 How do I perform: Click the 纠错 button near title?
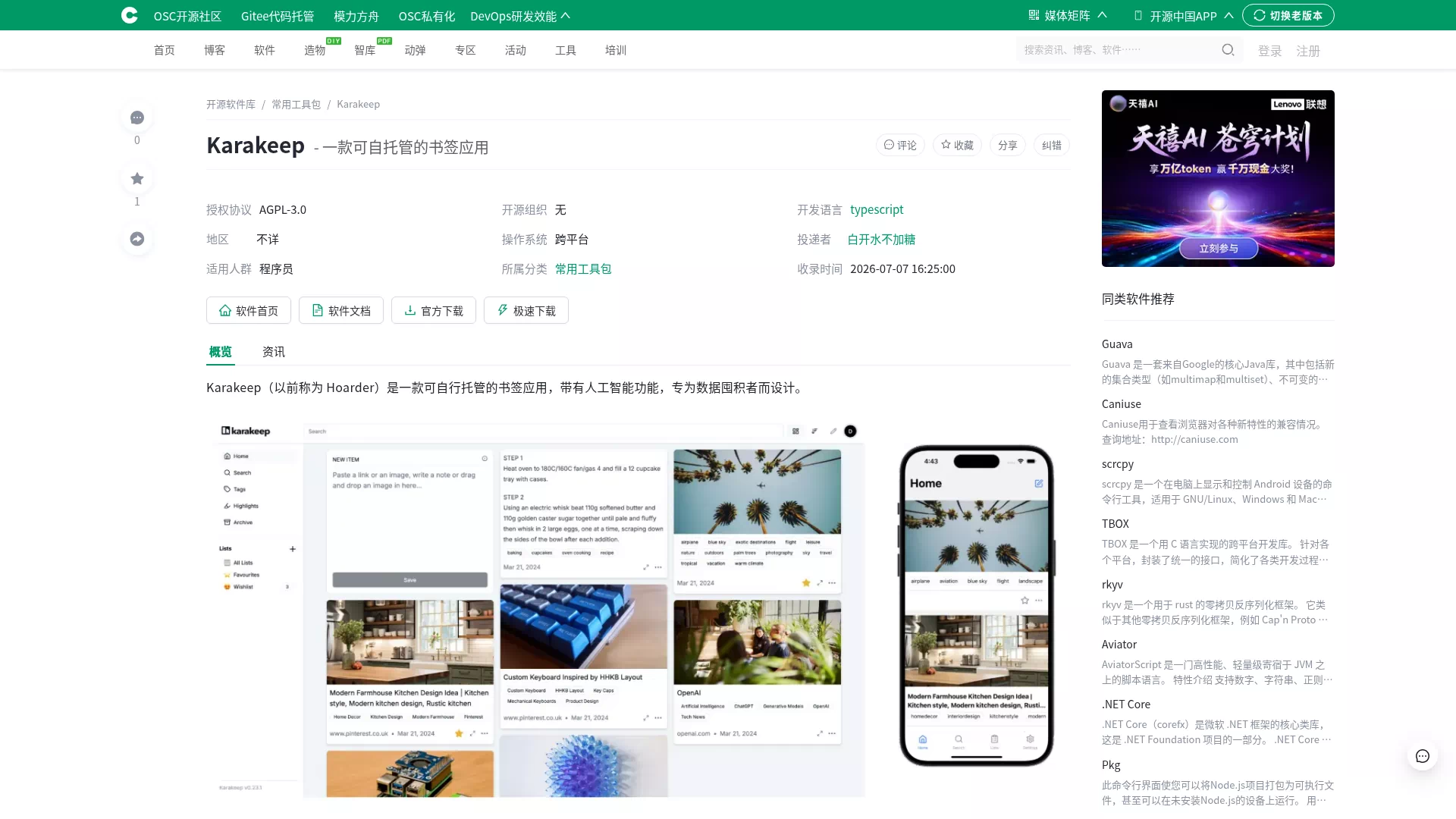pyautogui.click(x=1052, y=145)
